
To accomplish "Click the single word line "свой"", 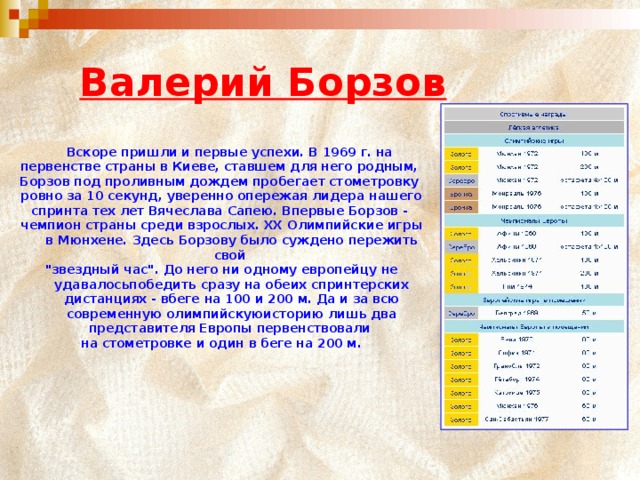I will click(x=230, y=256).
